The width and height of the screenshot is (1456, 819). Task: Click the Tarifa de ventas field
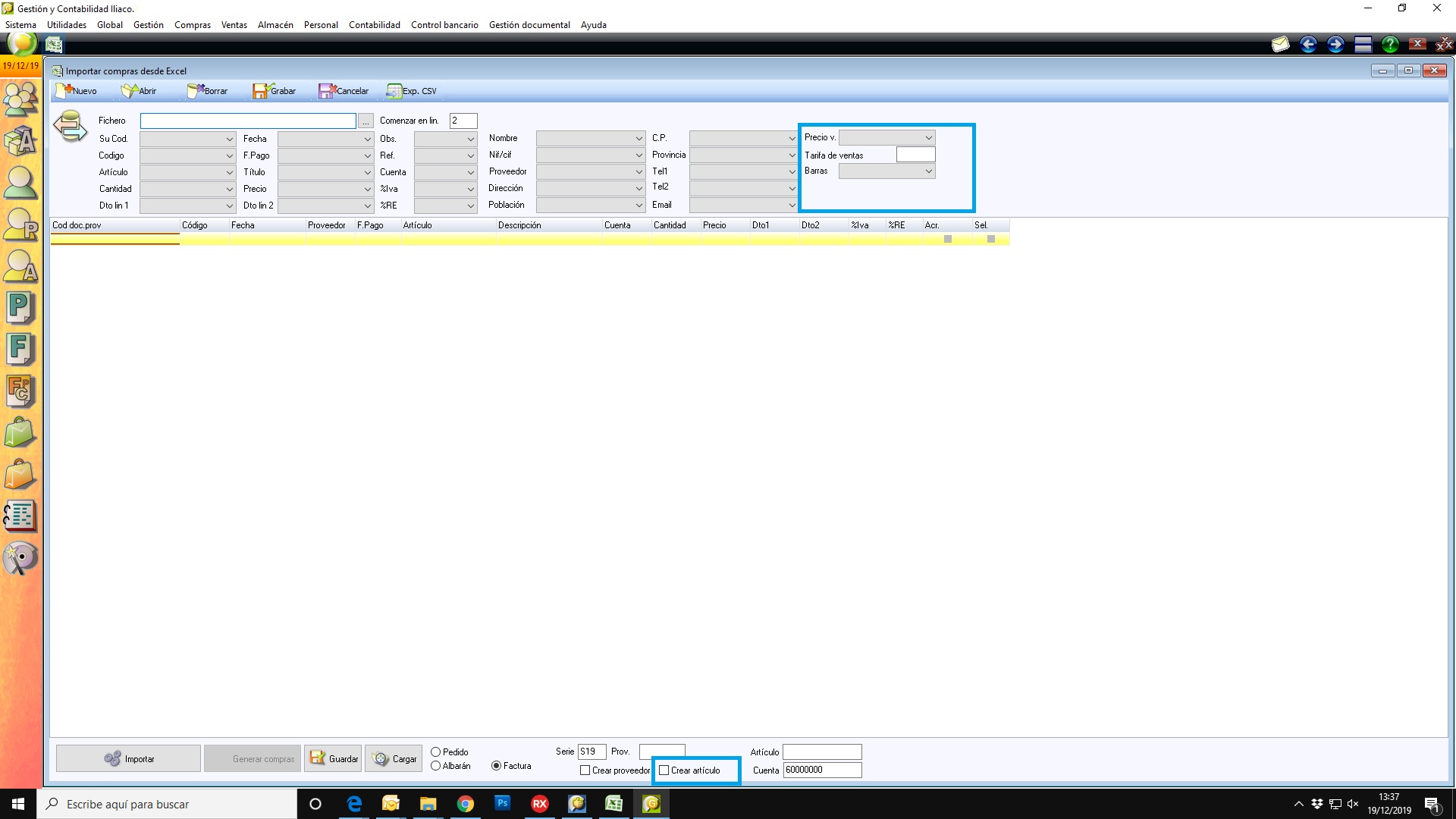tap(916, 155)
